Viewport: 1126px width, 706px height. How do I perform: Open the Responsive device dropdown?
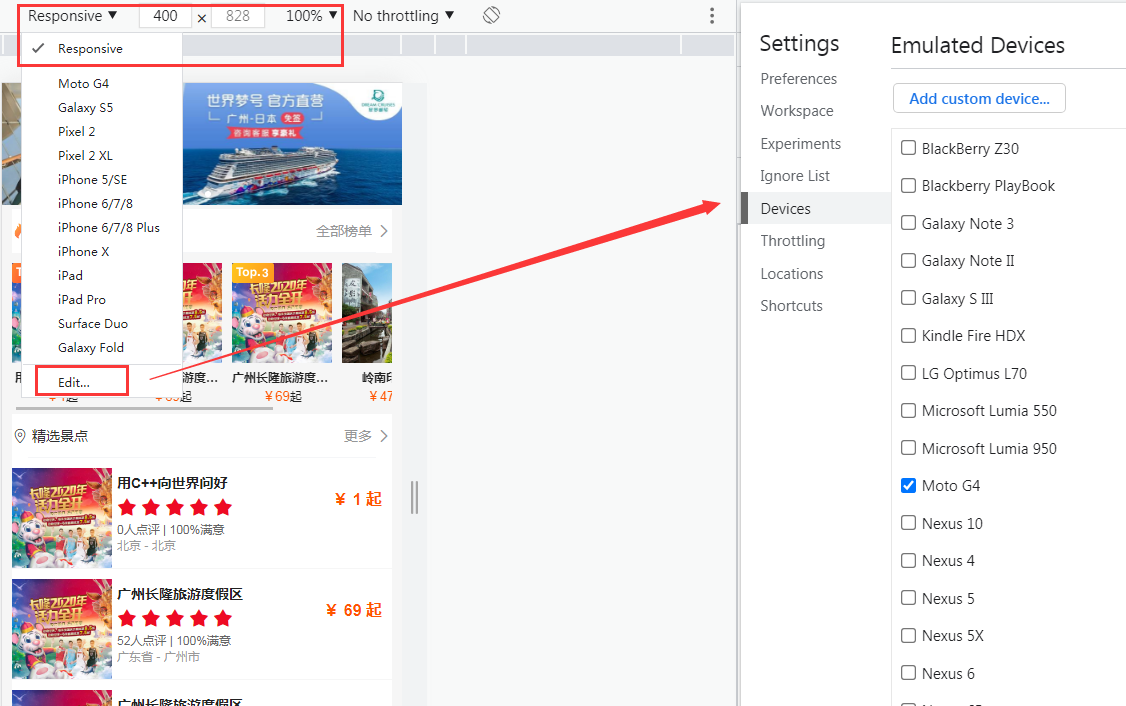tap(73, 16)
